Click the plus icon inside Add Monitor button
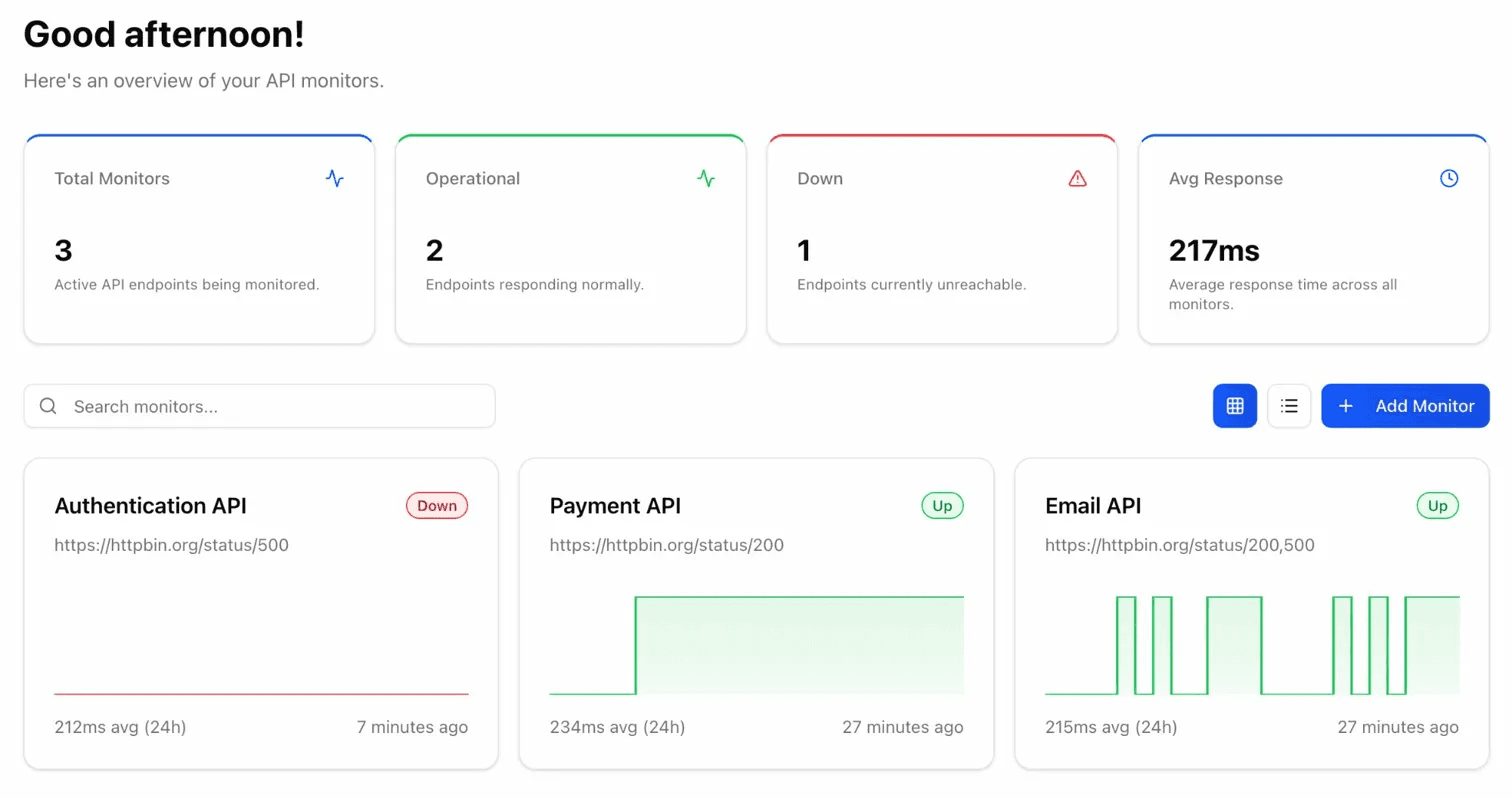The image size is (1512, 798). tap(1345, 406)
